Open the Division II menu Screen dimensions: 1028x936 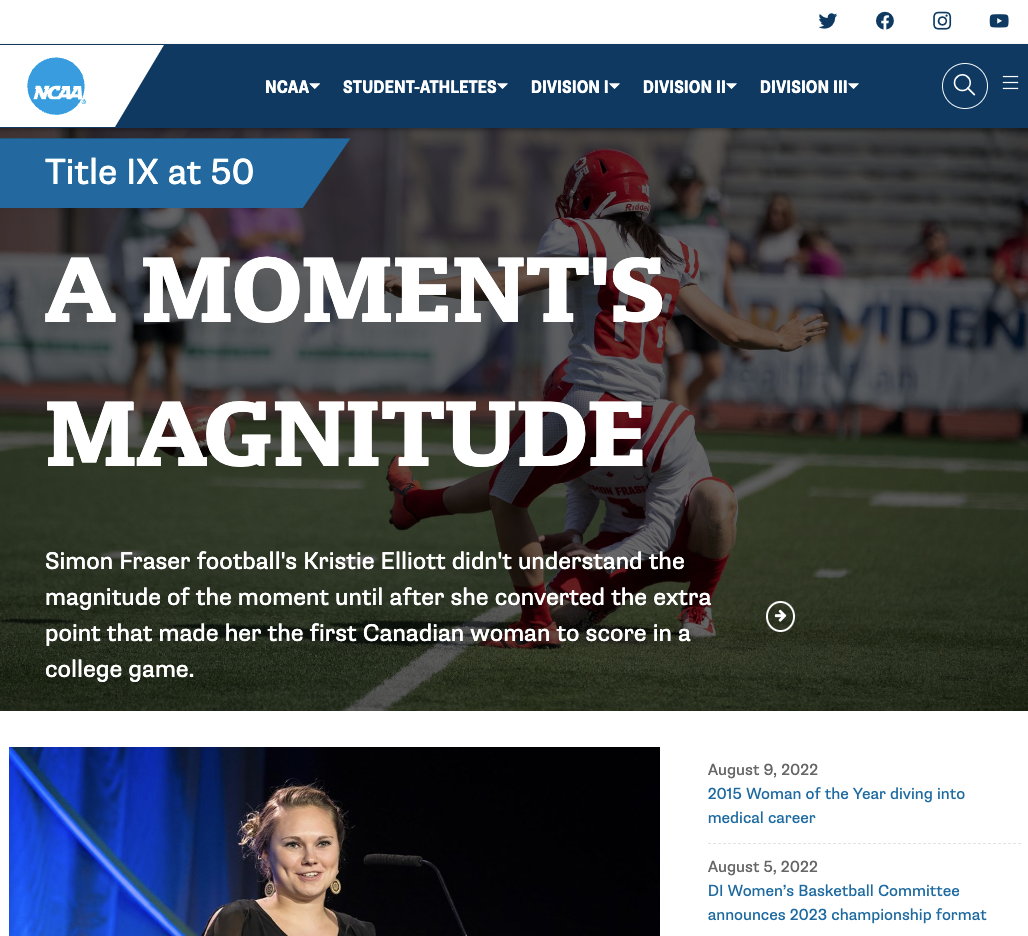tap(690, 87)
